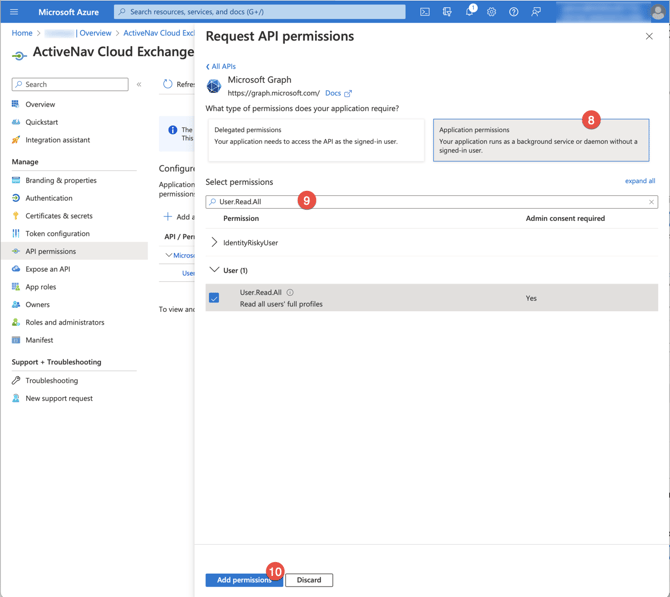The width and height of the screenshot is (670, 597).
Task: Open help question mark icon
Action: [x=514, y=12]
